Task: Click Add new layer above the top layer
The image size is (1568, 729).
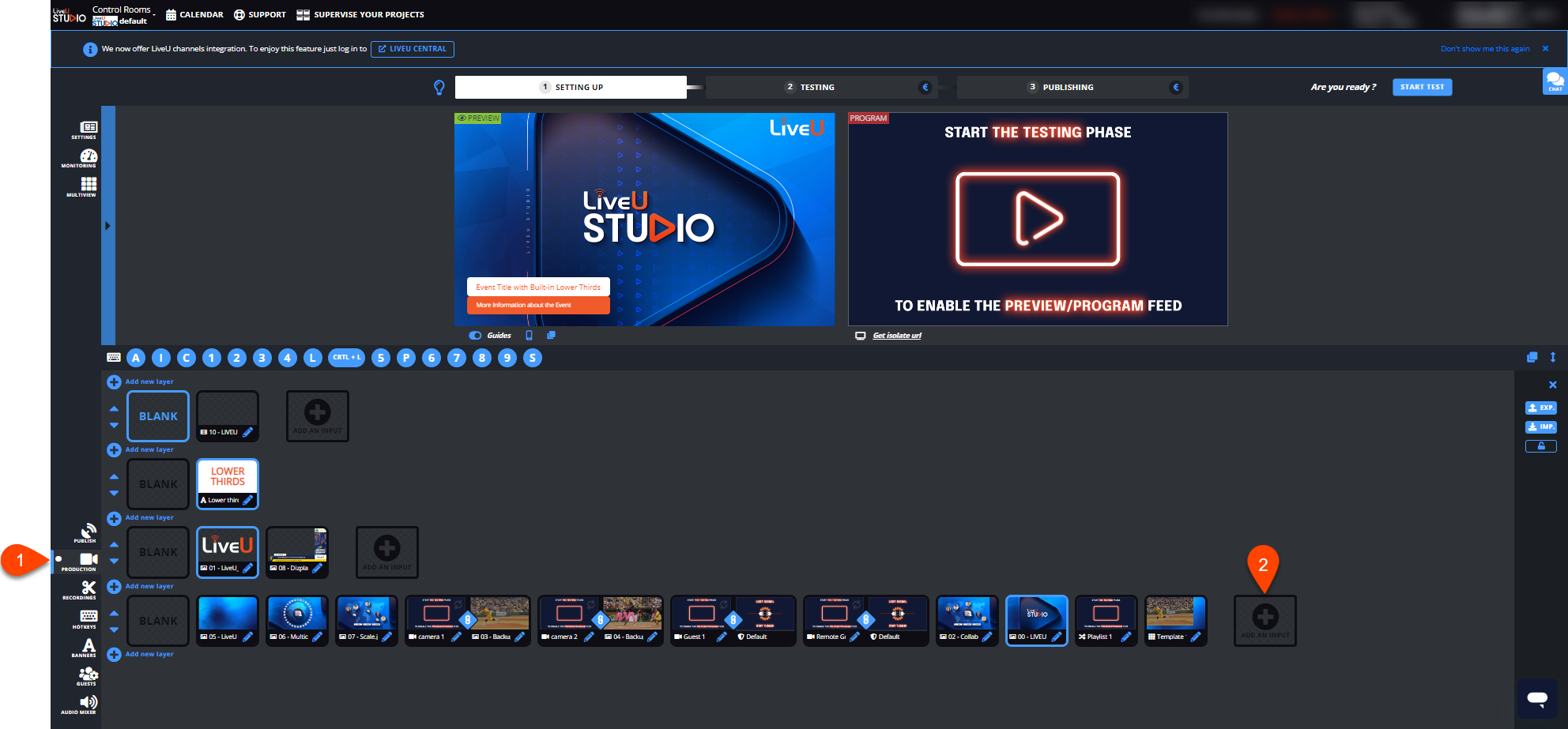Action: point(141,381)
